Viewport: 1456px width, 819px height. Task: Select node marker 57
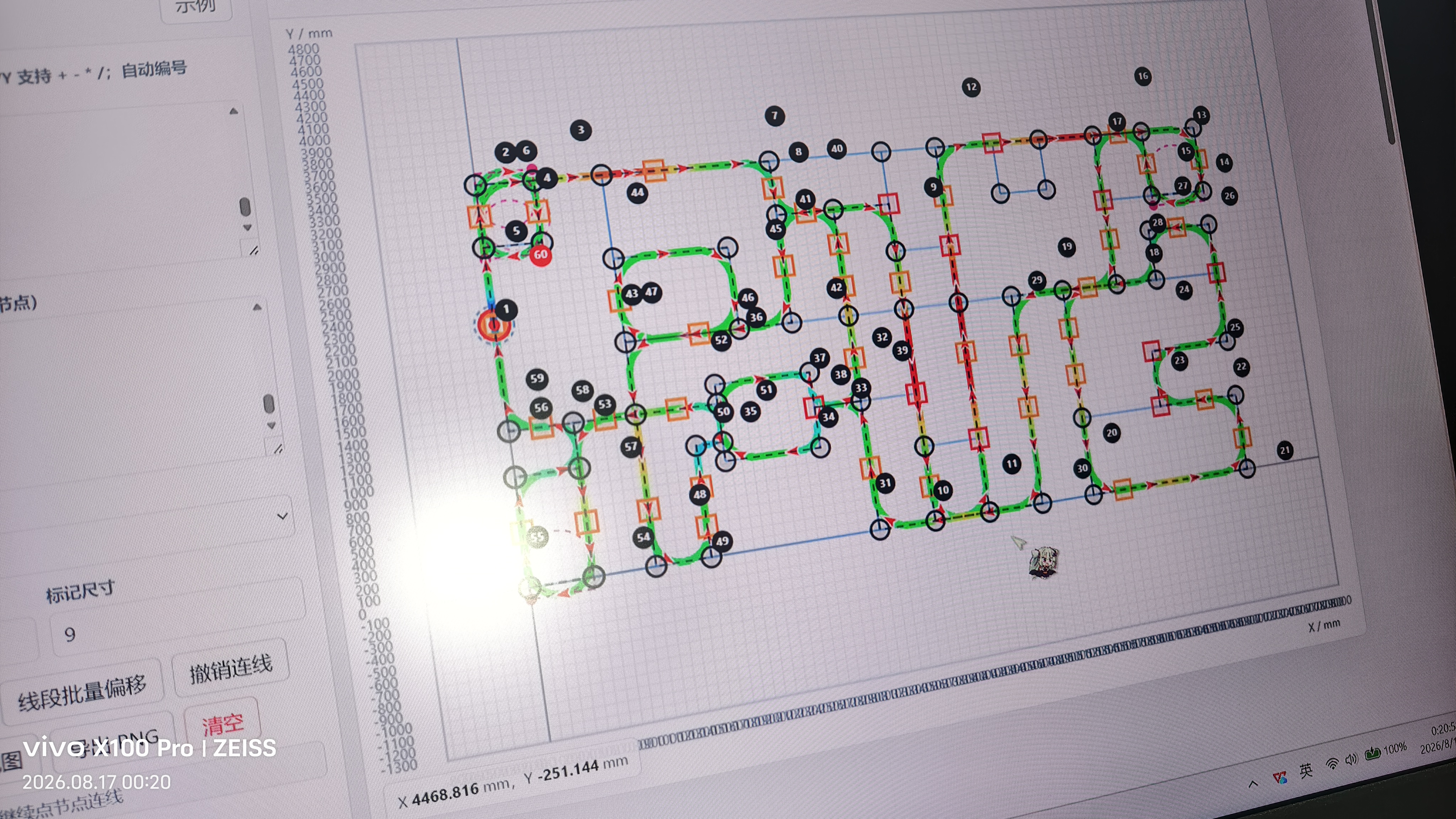(x=631, y=447)
